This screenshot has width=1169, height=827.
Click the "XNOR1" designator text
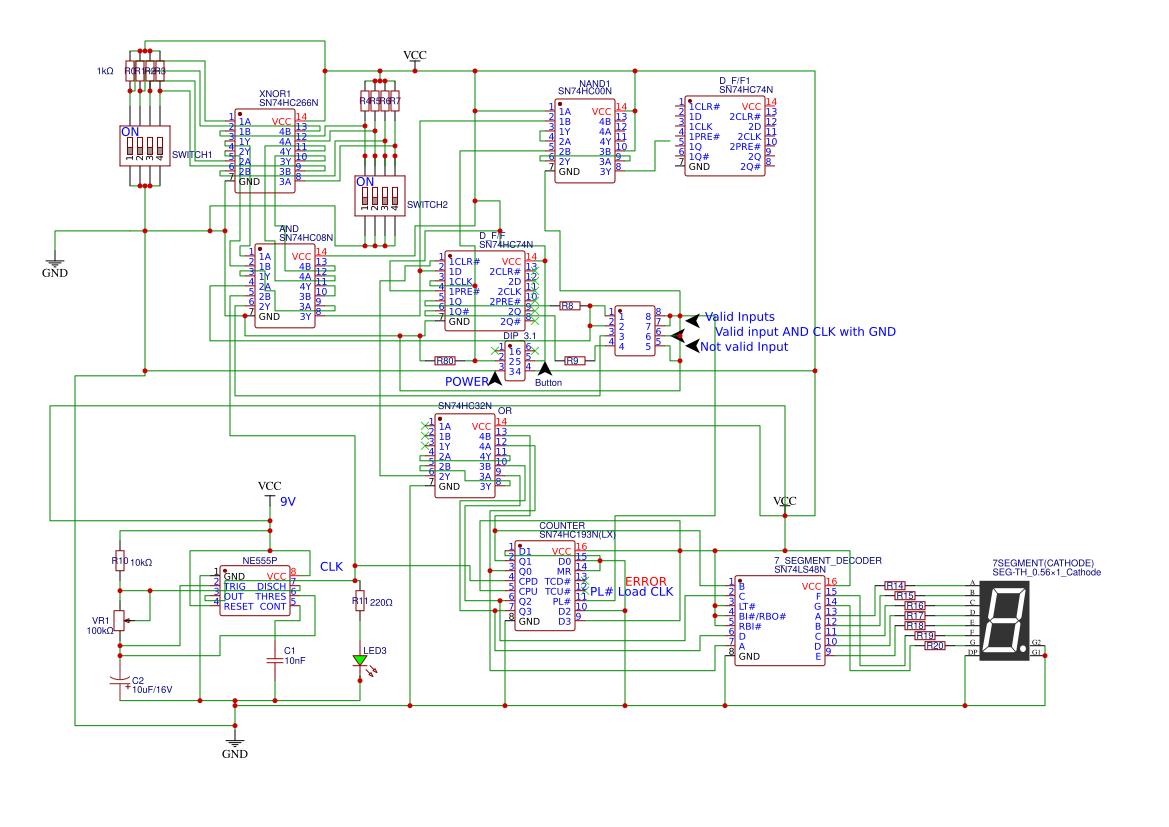pos(275,94)
